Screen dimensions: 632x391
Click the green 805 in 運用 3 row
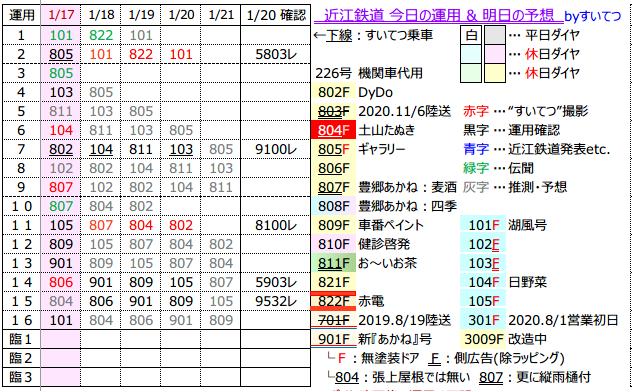click(61, 73)
